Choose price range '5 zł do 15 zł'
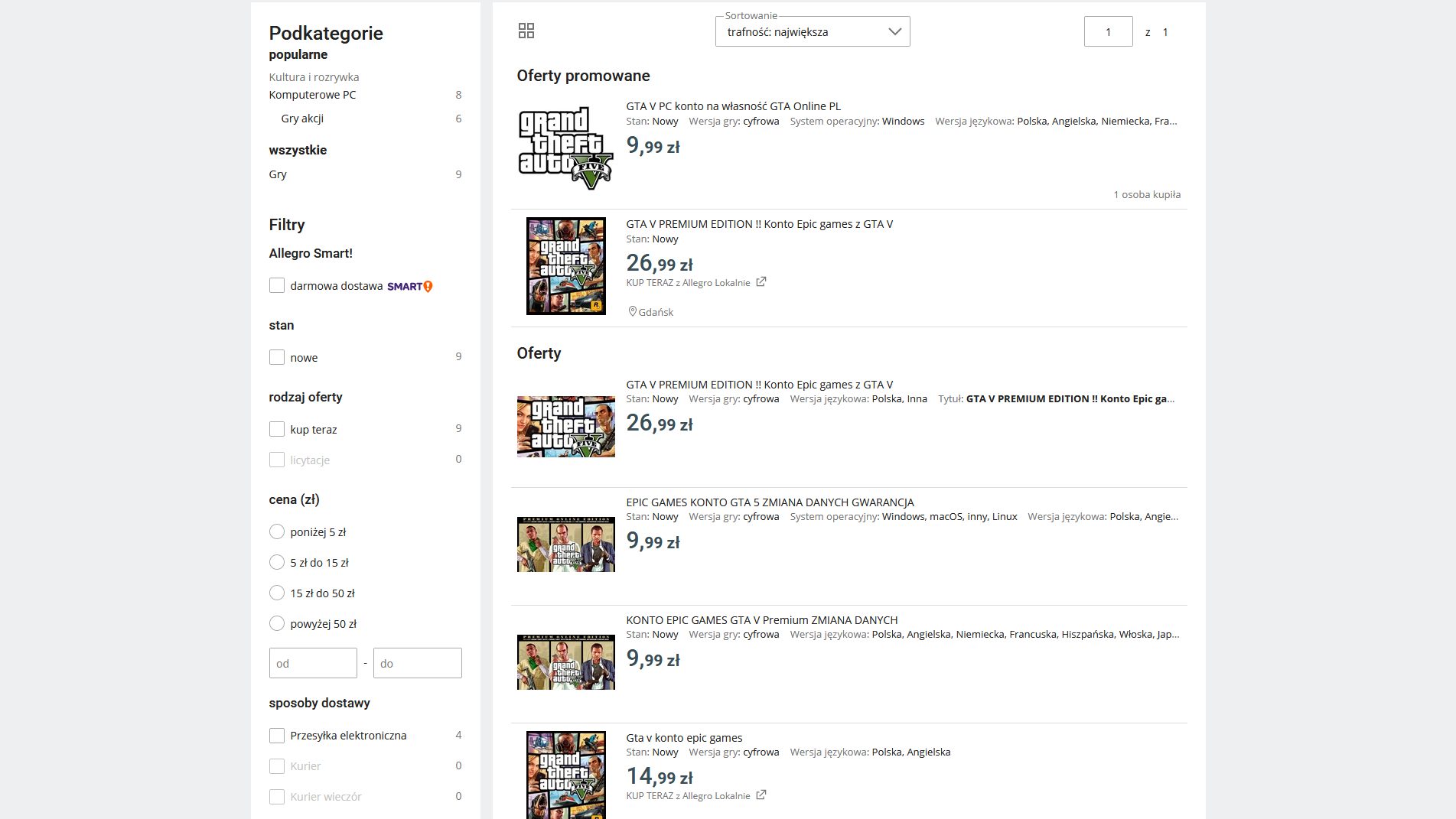Viewport: 1456px width, 819px height. point(277,562)
